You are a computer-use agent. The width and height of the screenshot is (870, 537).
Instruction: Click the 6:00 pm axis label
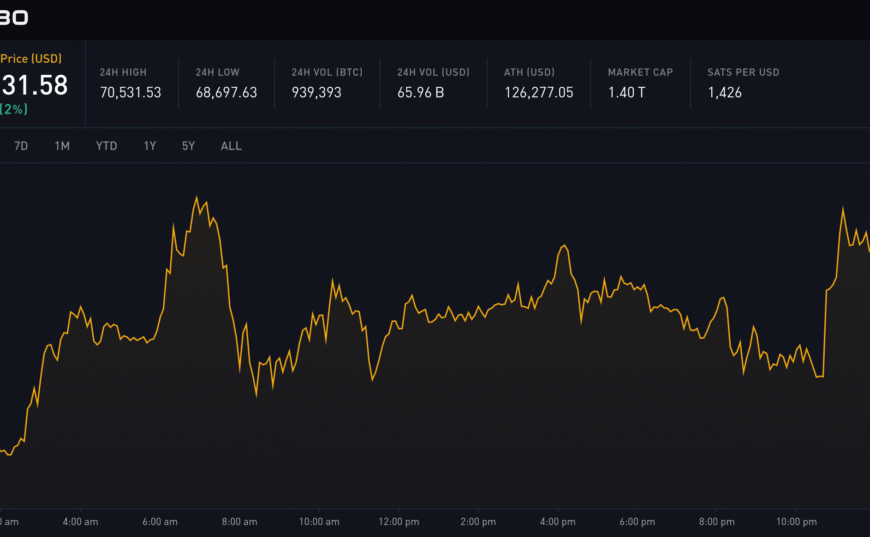[x=637, y=521]
